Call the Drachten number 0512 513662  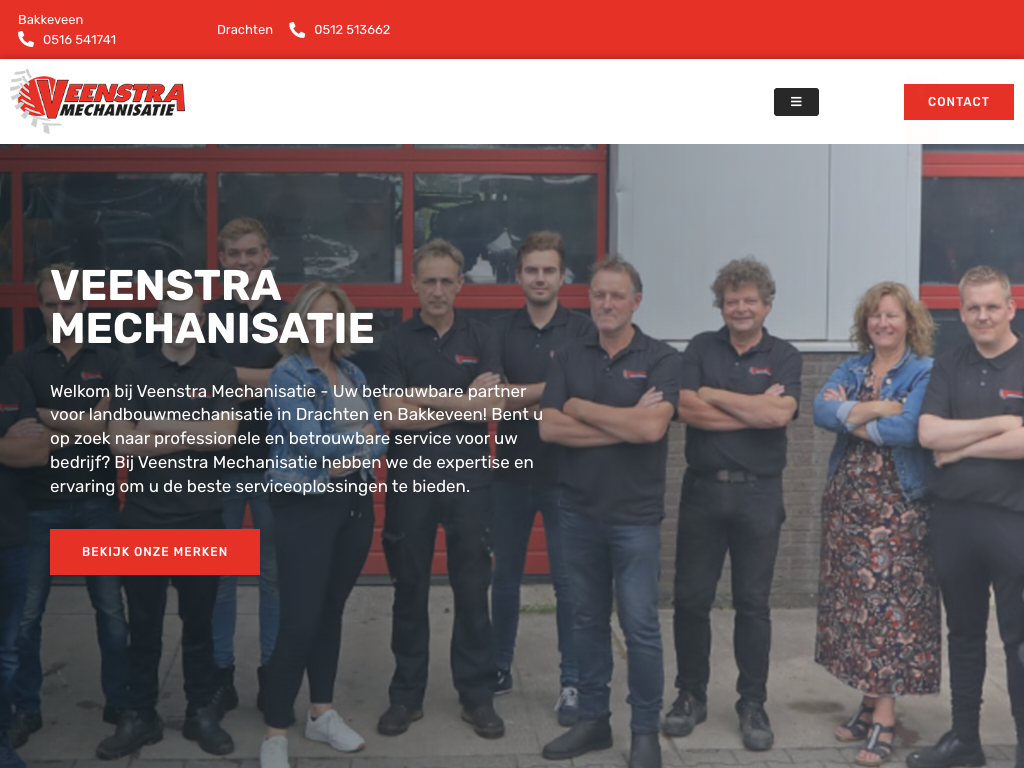coord(352,30)
